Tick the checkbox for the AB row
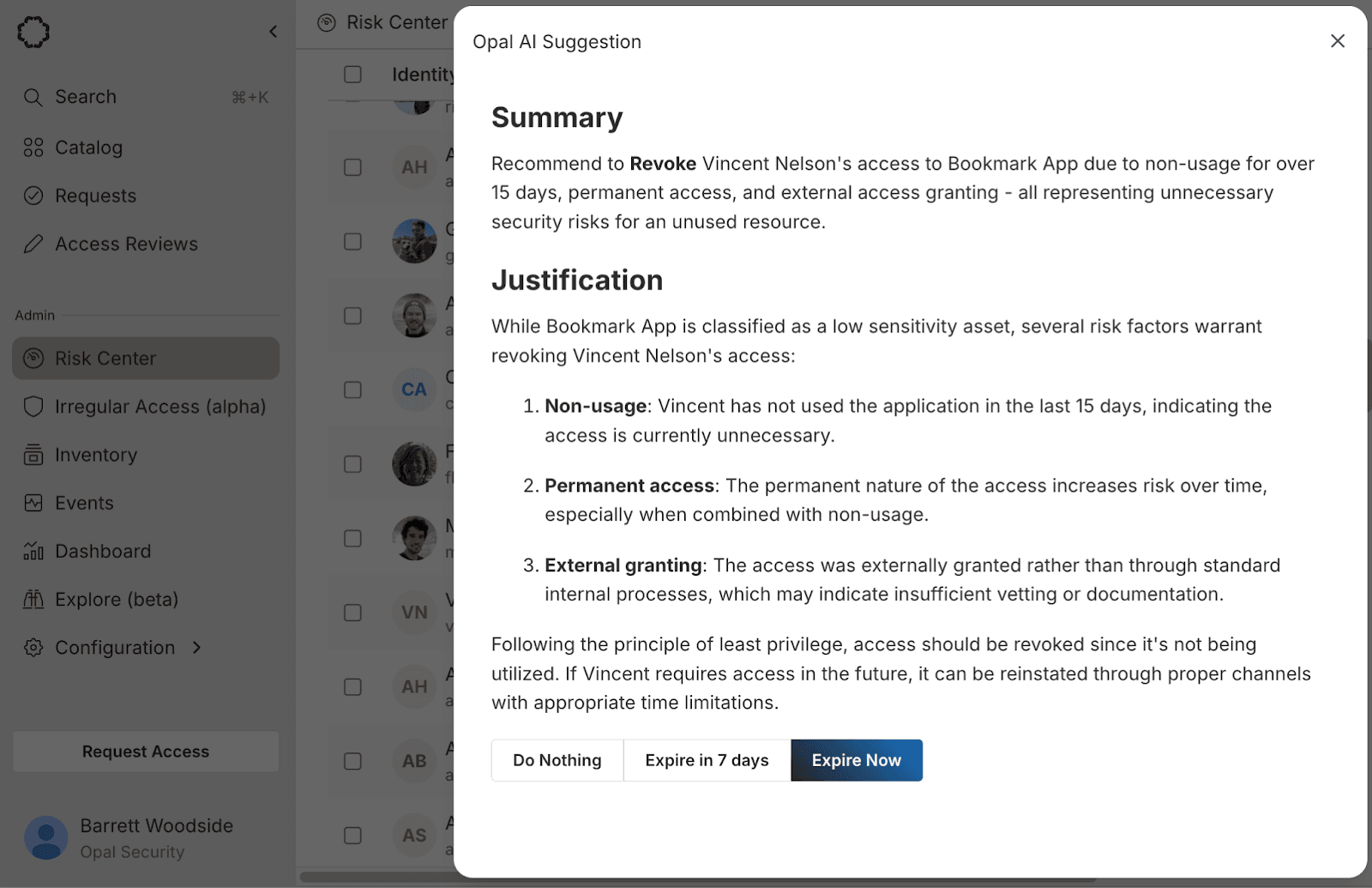This screenshot has height=888, width=1372. point(352,761)
